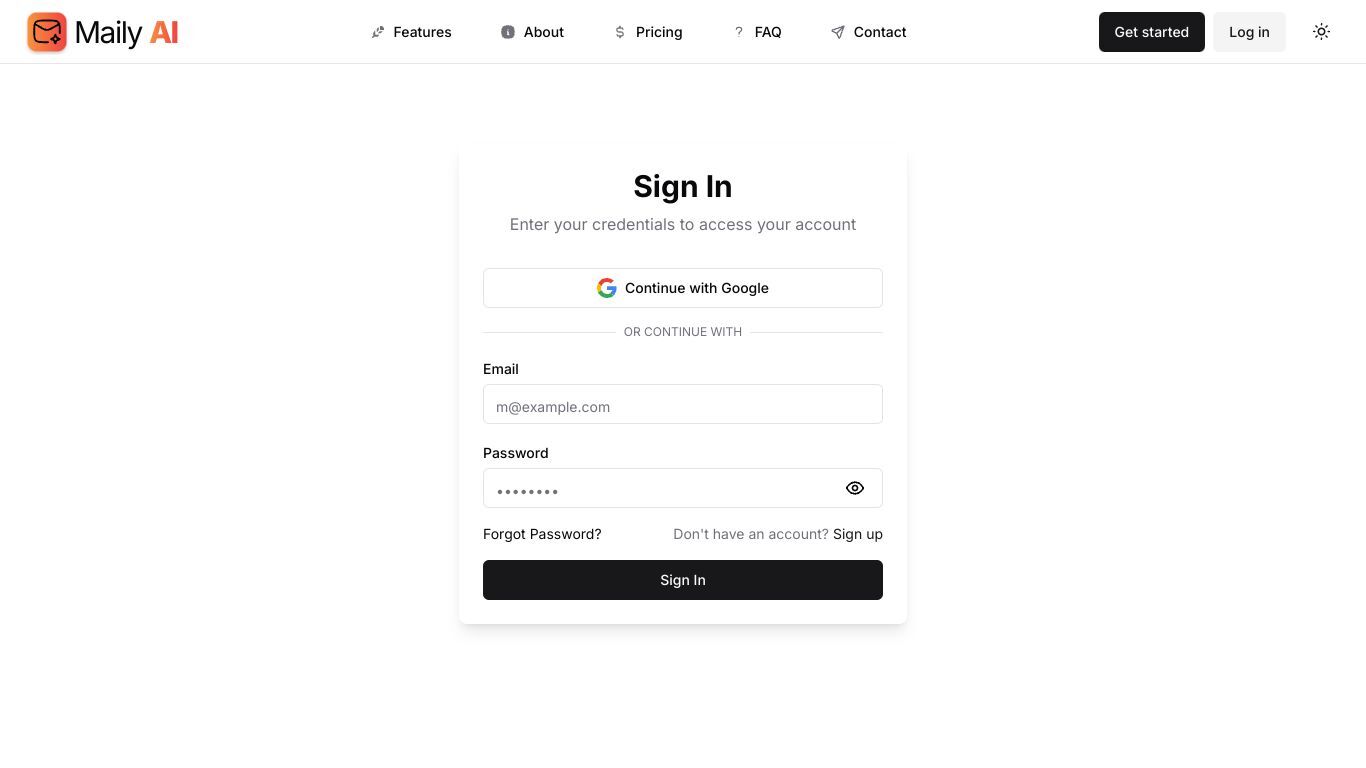
Task: Click the Get started button
Action: tap(1152, 32)
